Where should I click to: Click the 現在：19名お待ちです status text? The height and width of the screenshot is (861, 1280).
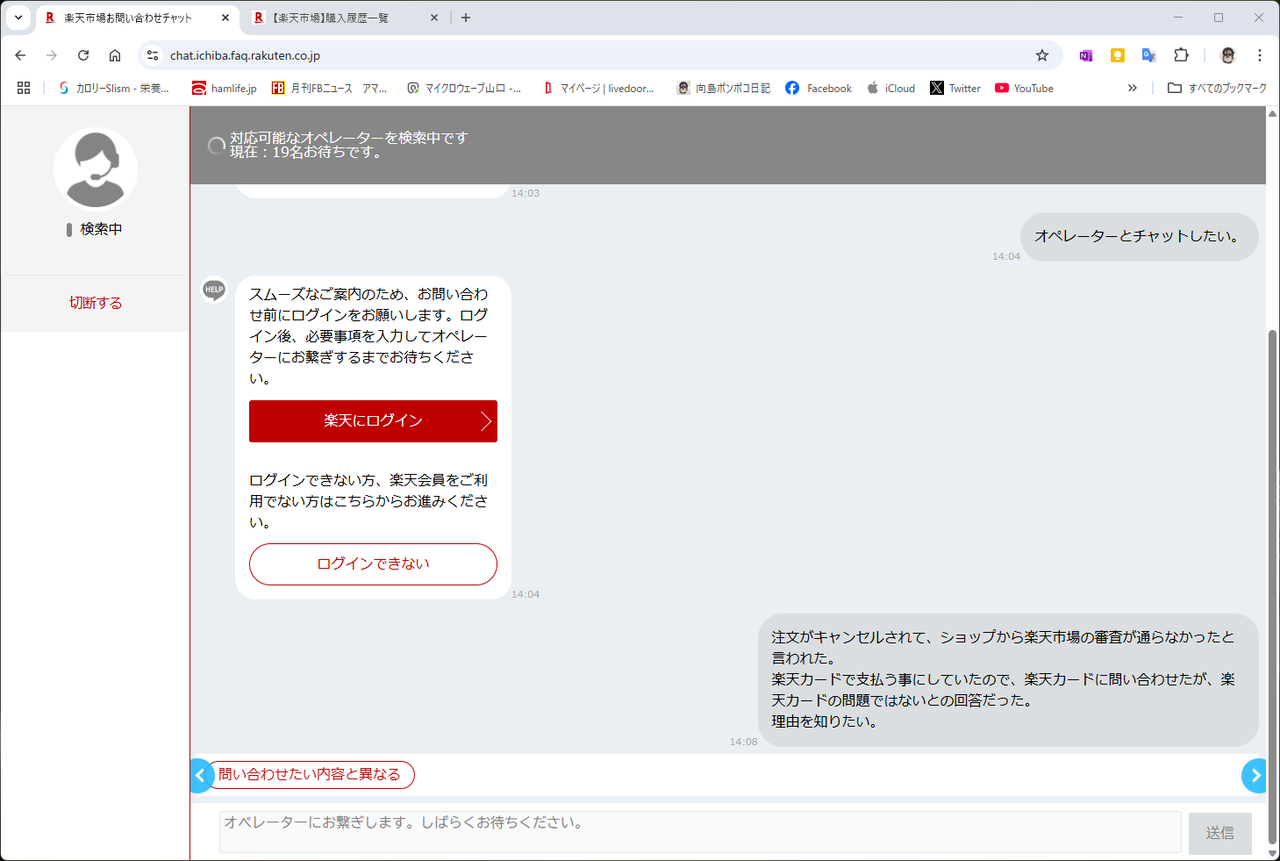coord(306,153)
